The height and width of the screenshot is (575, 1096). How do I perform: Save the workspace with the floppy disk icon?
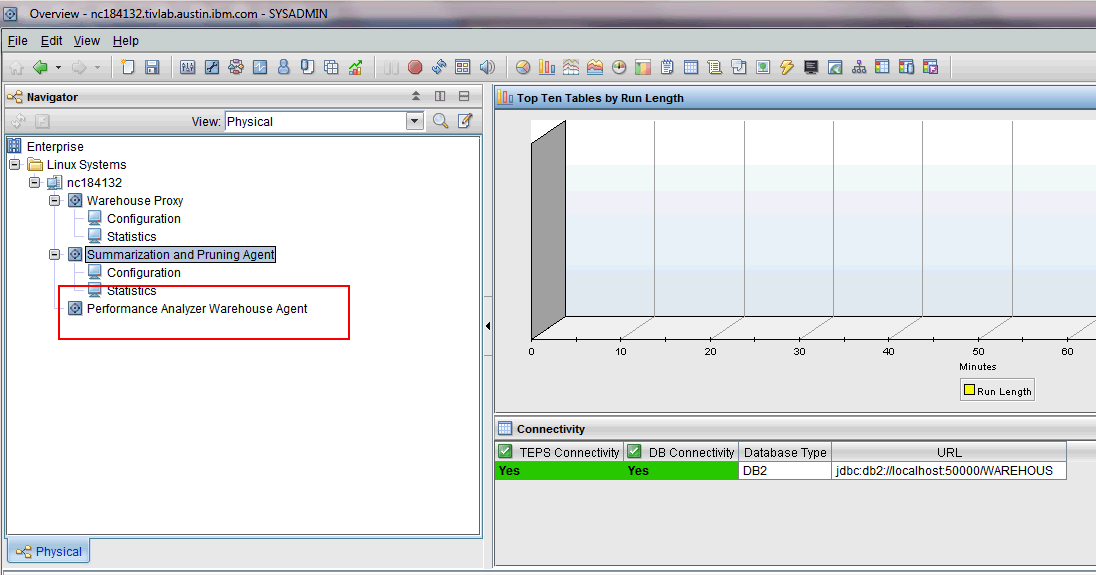coord(152,67)
